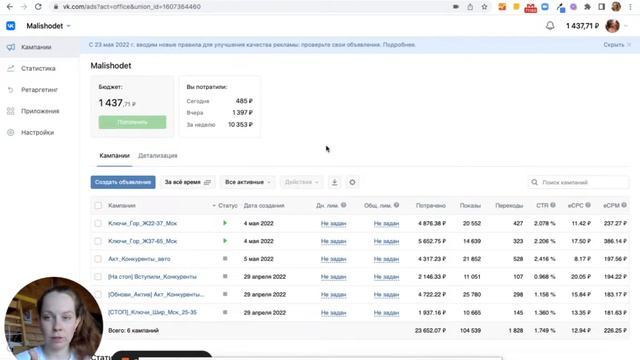Show help for Общ. лим. column
640x360 pixels.
tap(396, 205)
